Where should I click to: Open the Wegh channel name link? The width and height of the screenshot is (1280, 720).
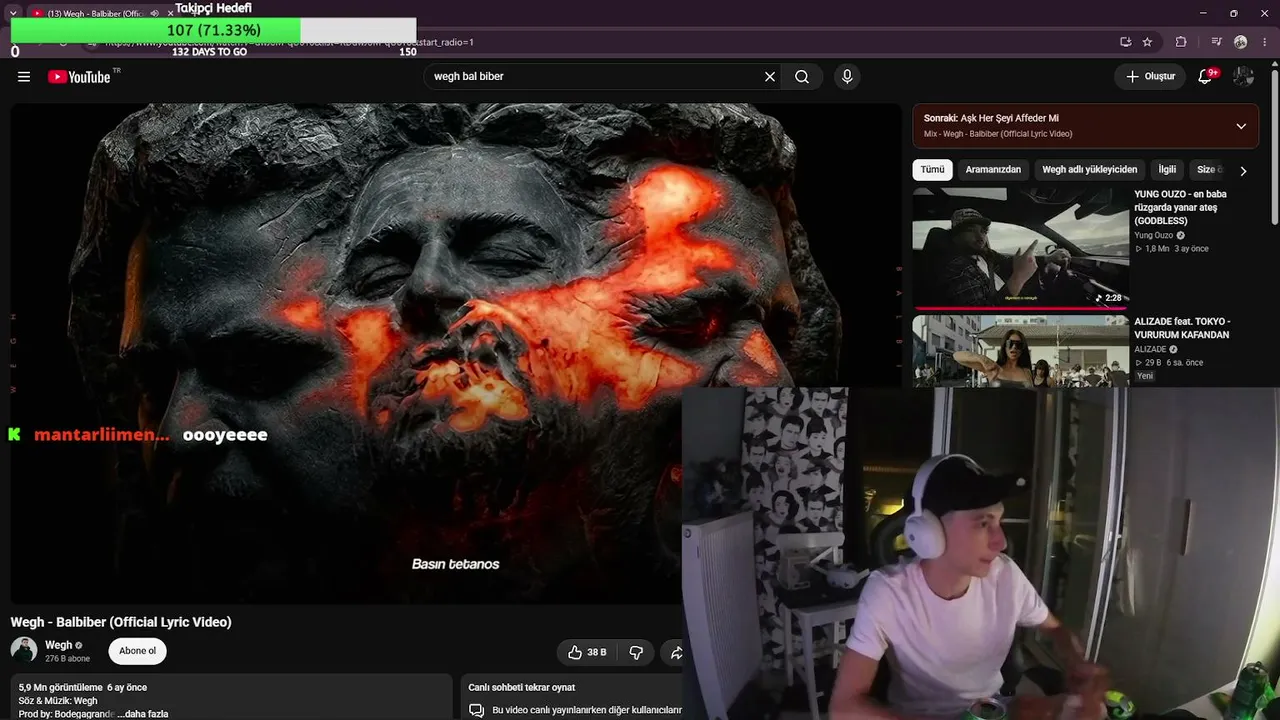(x=59, y=645)
